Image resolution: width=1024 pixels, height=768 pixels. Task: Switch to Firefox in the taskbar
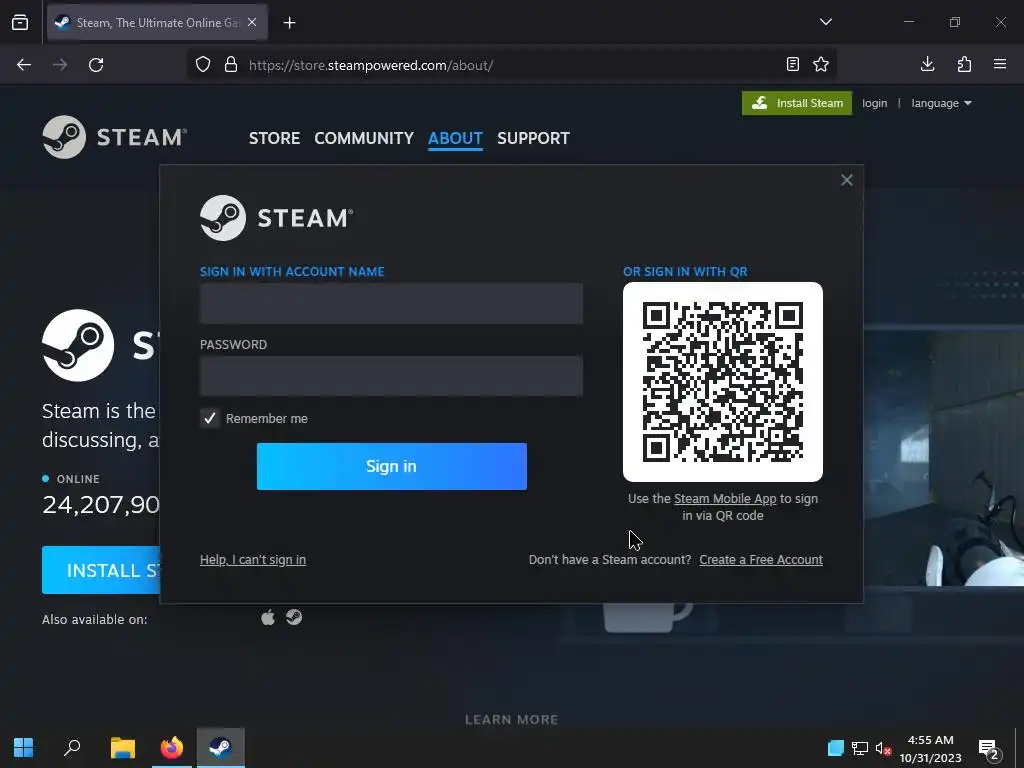172,747
